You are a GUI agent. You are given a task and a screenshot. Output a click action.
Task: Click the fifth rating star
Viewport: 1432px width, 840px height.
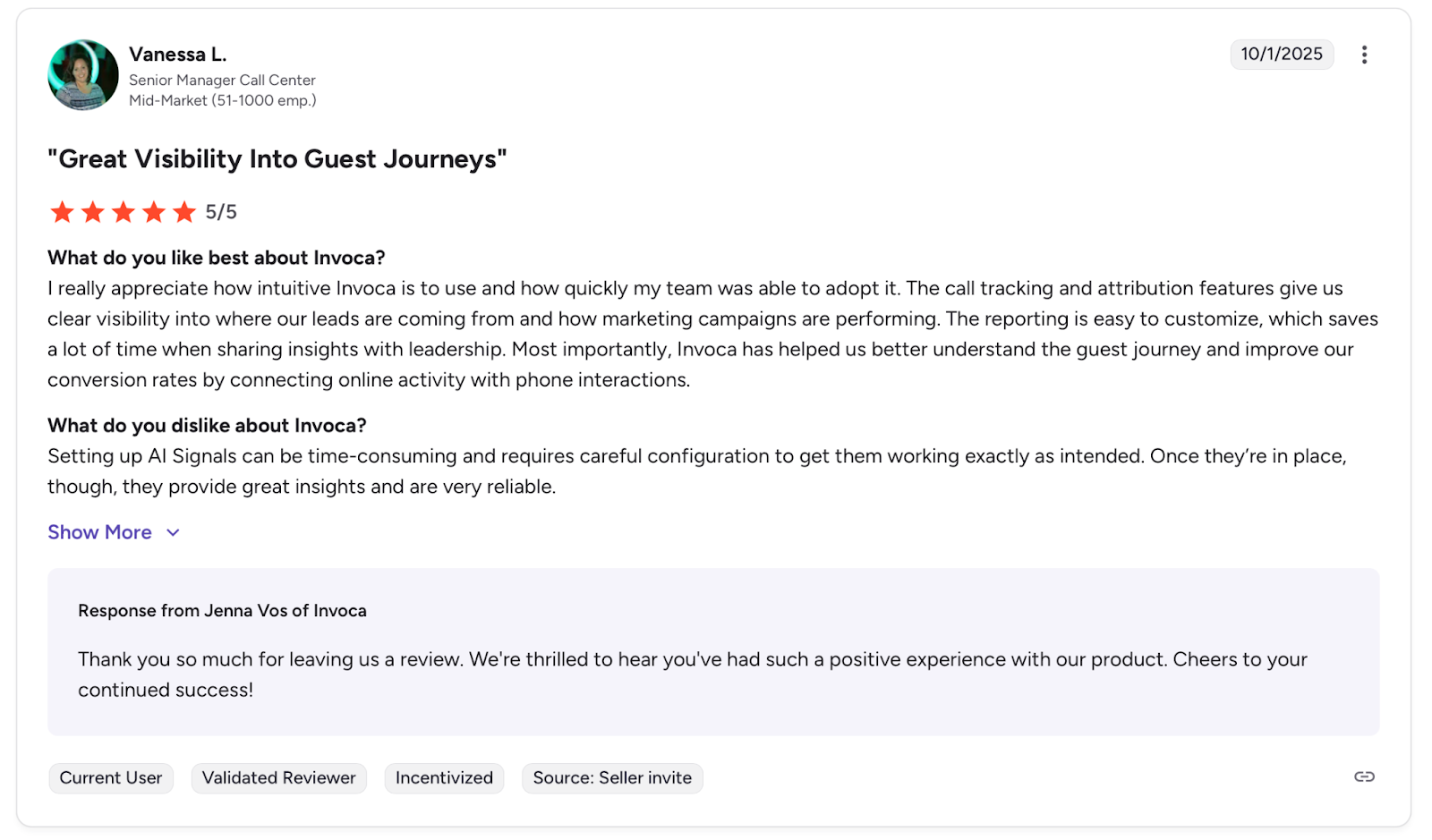[184, 212]
